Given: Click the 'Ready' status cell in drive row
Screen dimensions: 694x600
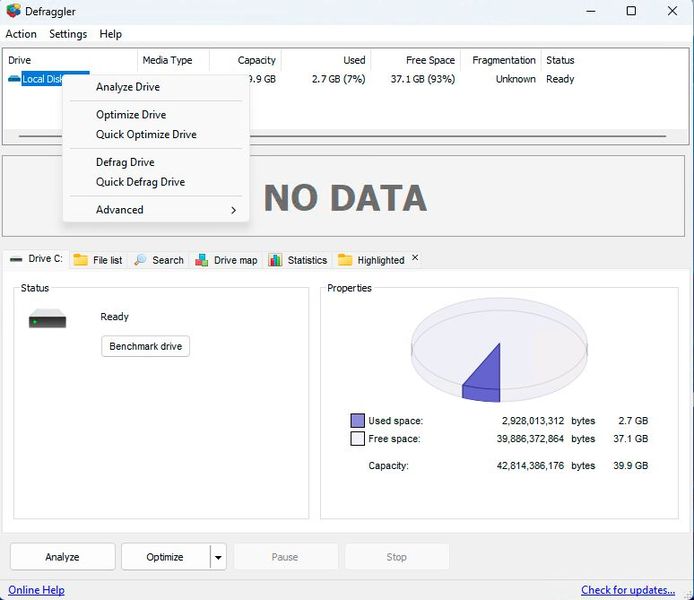Looking at the screenshot, I should click(x=560, y=79).
